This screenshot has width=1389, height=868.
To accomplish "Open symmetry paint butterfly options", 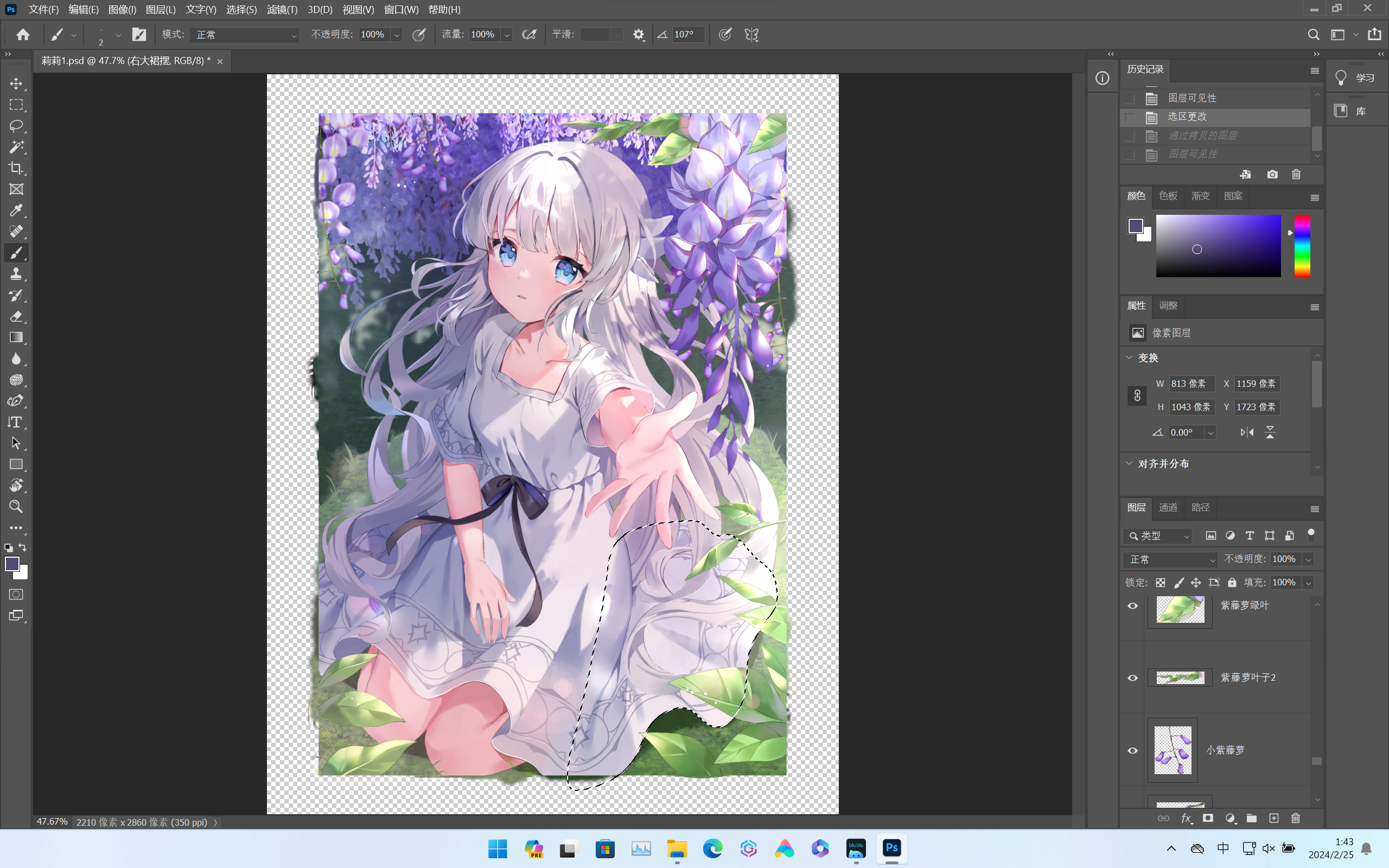I will pyautogui.click(x=751, y=34).
